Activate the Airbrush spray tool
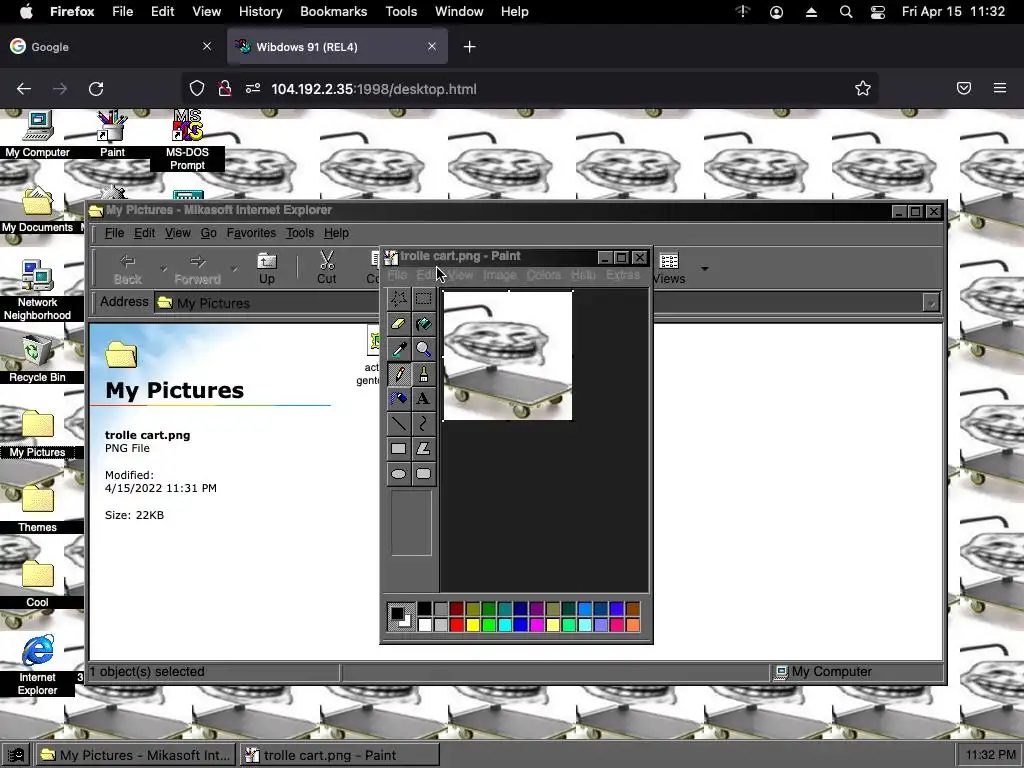 click(x=398, y=399)
